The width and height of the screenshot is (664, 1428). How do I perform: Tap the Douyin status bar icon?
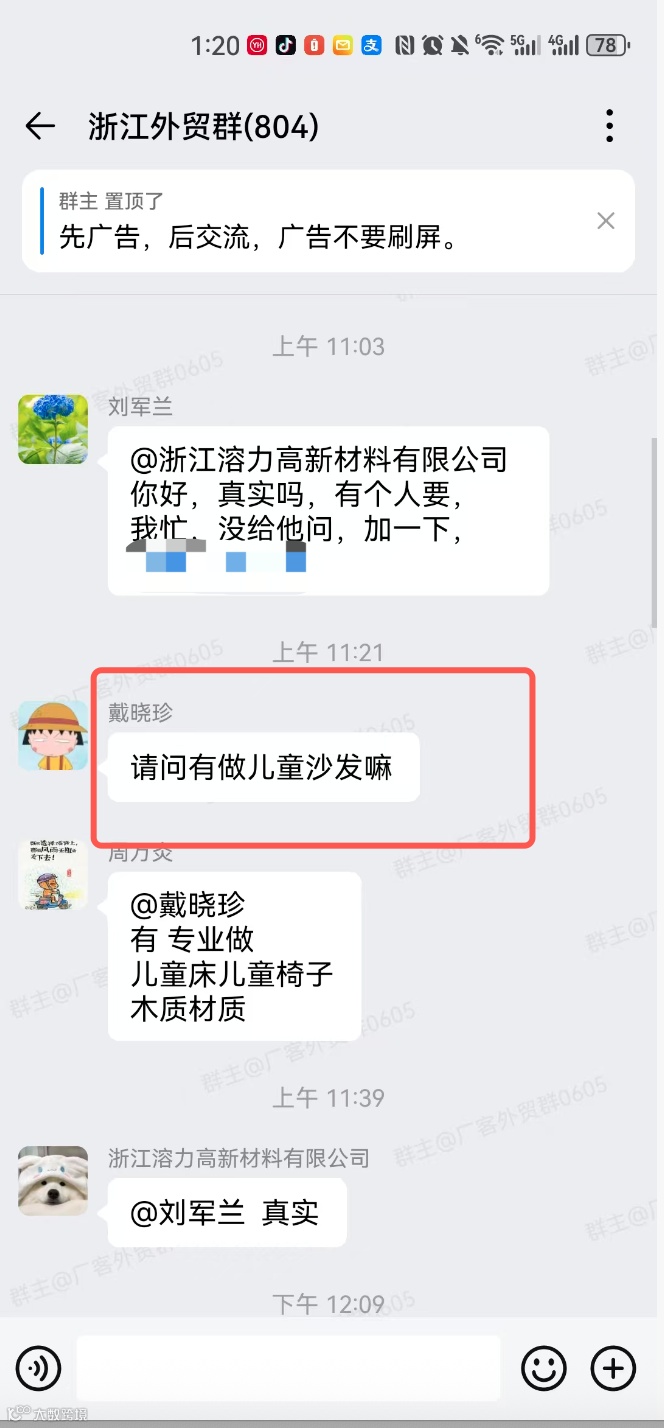pos(286,45)
